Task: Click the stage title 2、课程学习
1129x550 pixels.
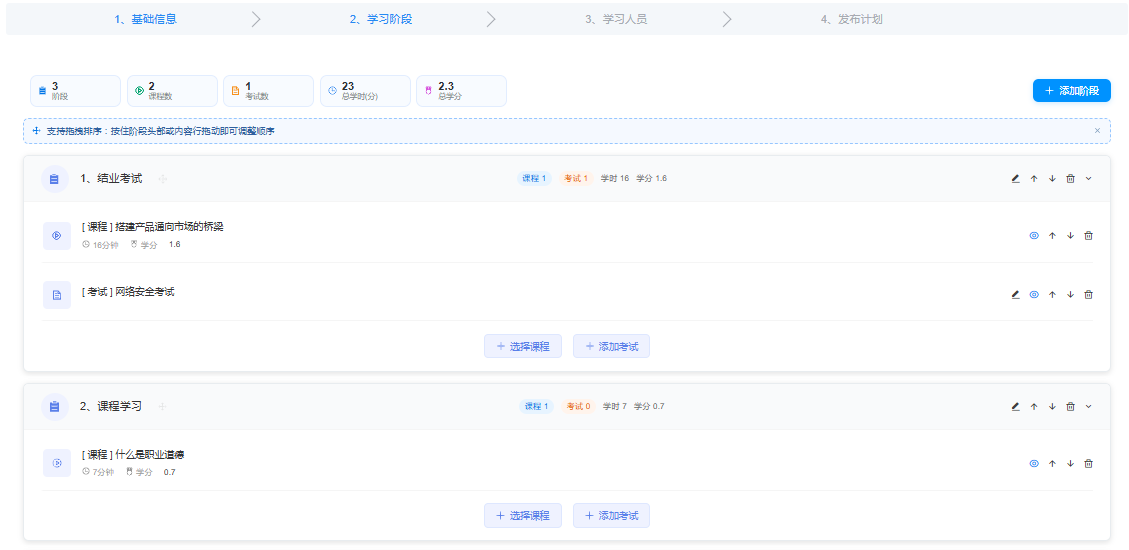Action: (111, 407)
